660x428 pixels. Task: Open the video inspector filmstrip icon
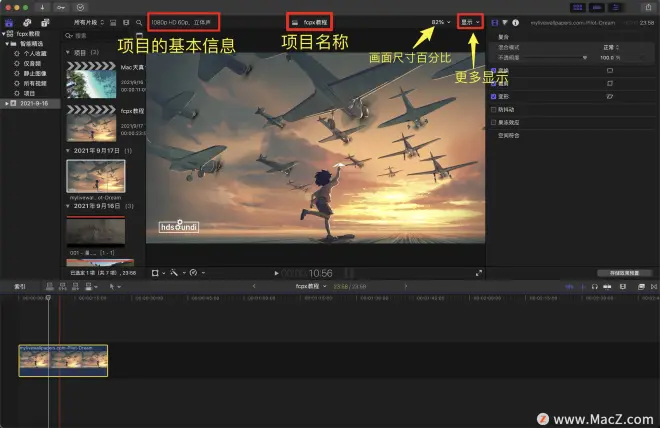tap(495, 23)
